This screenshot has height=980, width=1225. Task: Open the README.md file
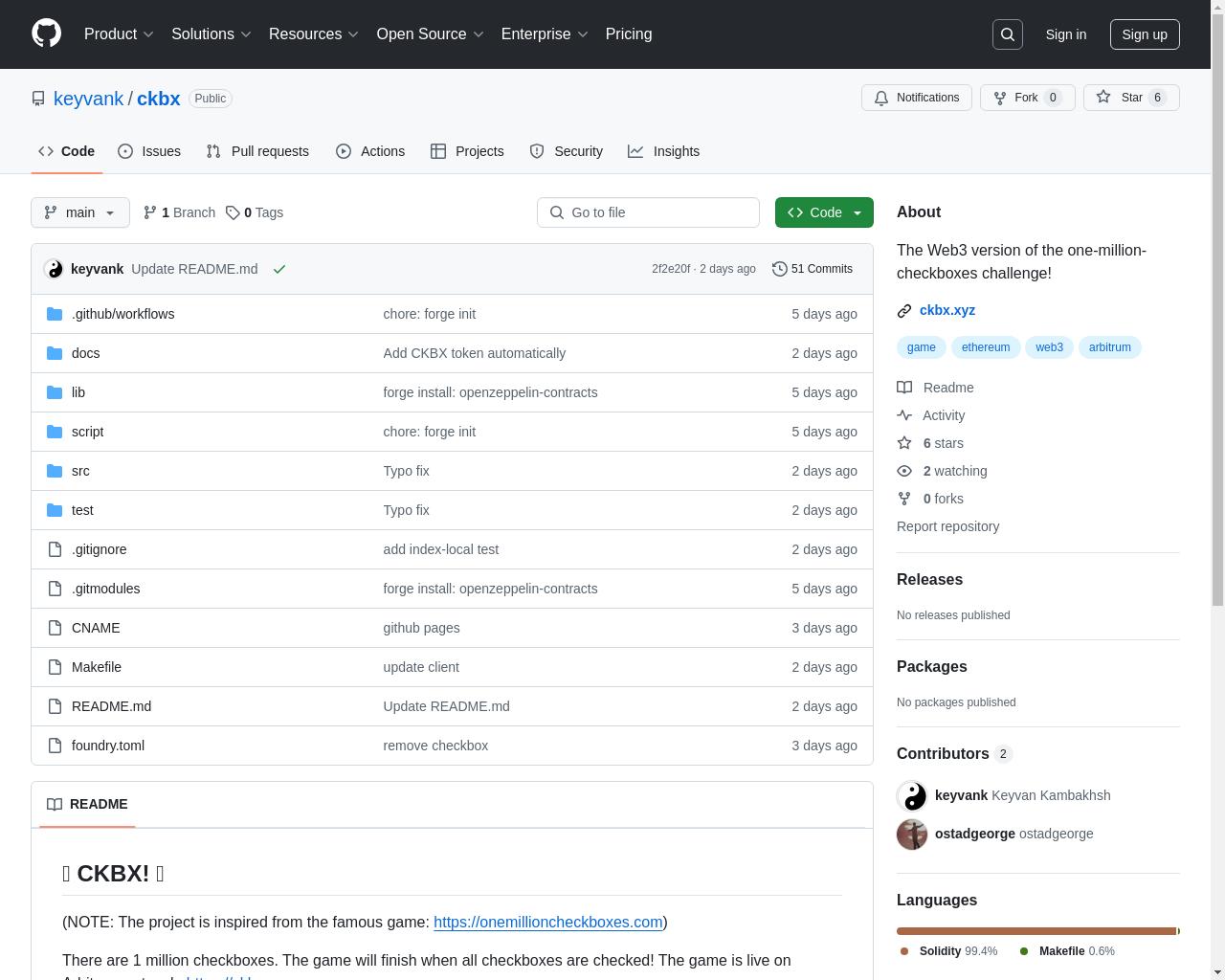tap(111, 706)
